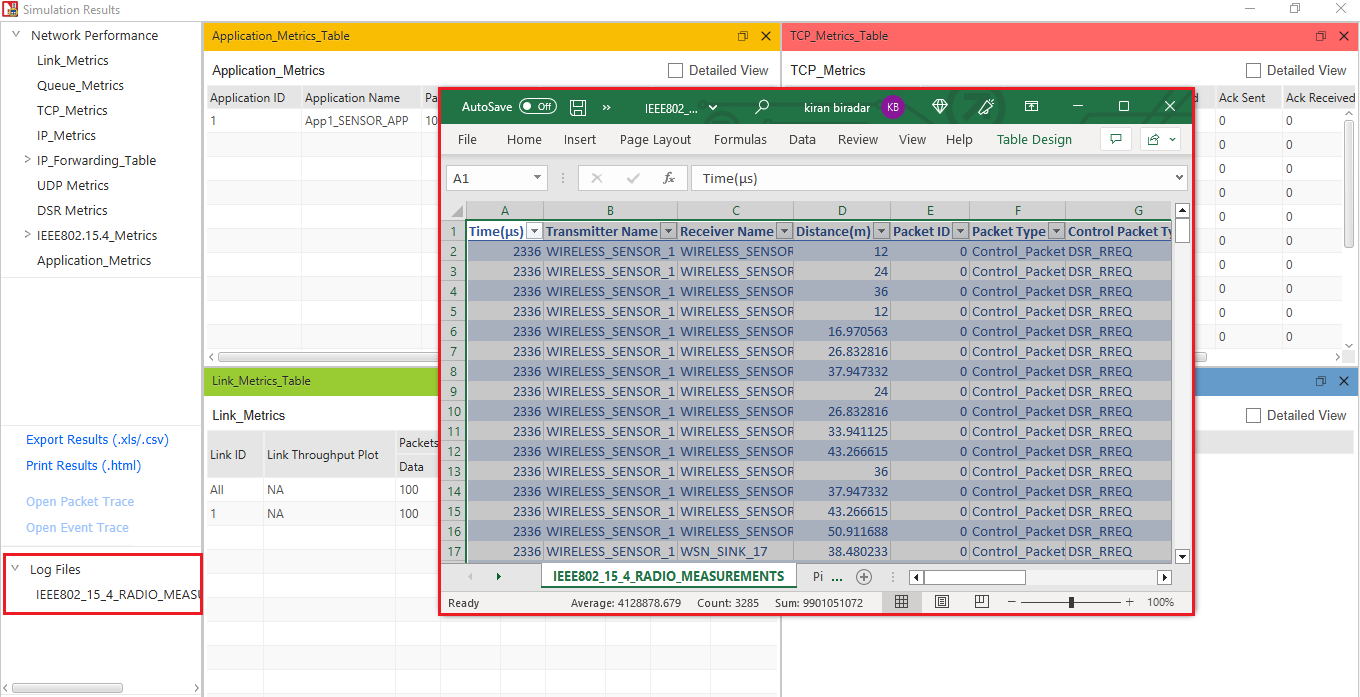Open the file name title dropdown
1360x697 pixels.
[712, 108]
